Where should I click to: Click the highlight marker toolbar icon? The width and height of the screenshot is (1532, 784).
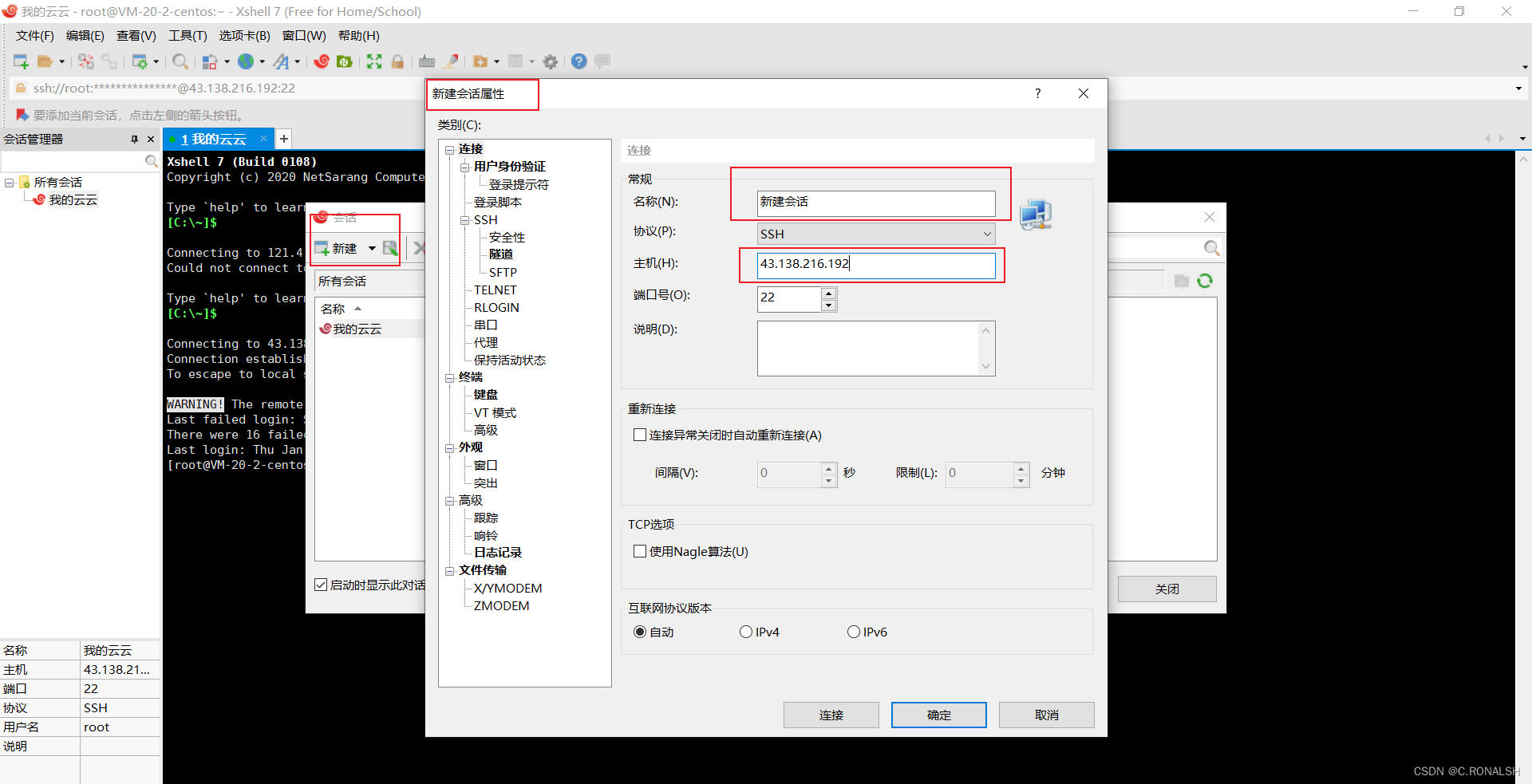tap(451, 61)
